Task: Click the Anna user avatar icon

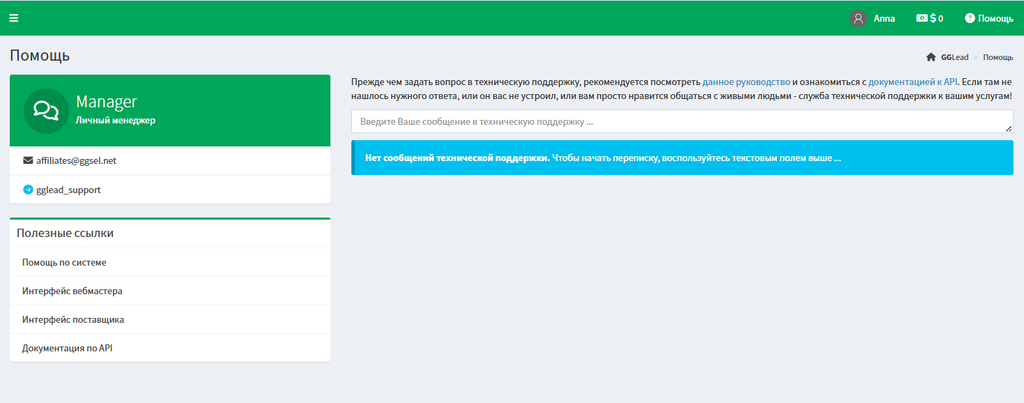Action: tap(858, 19)
